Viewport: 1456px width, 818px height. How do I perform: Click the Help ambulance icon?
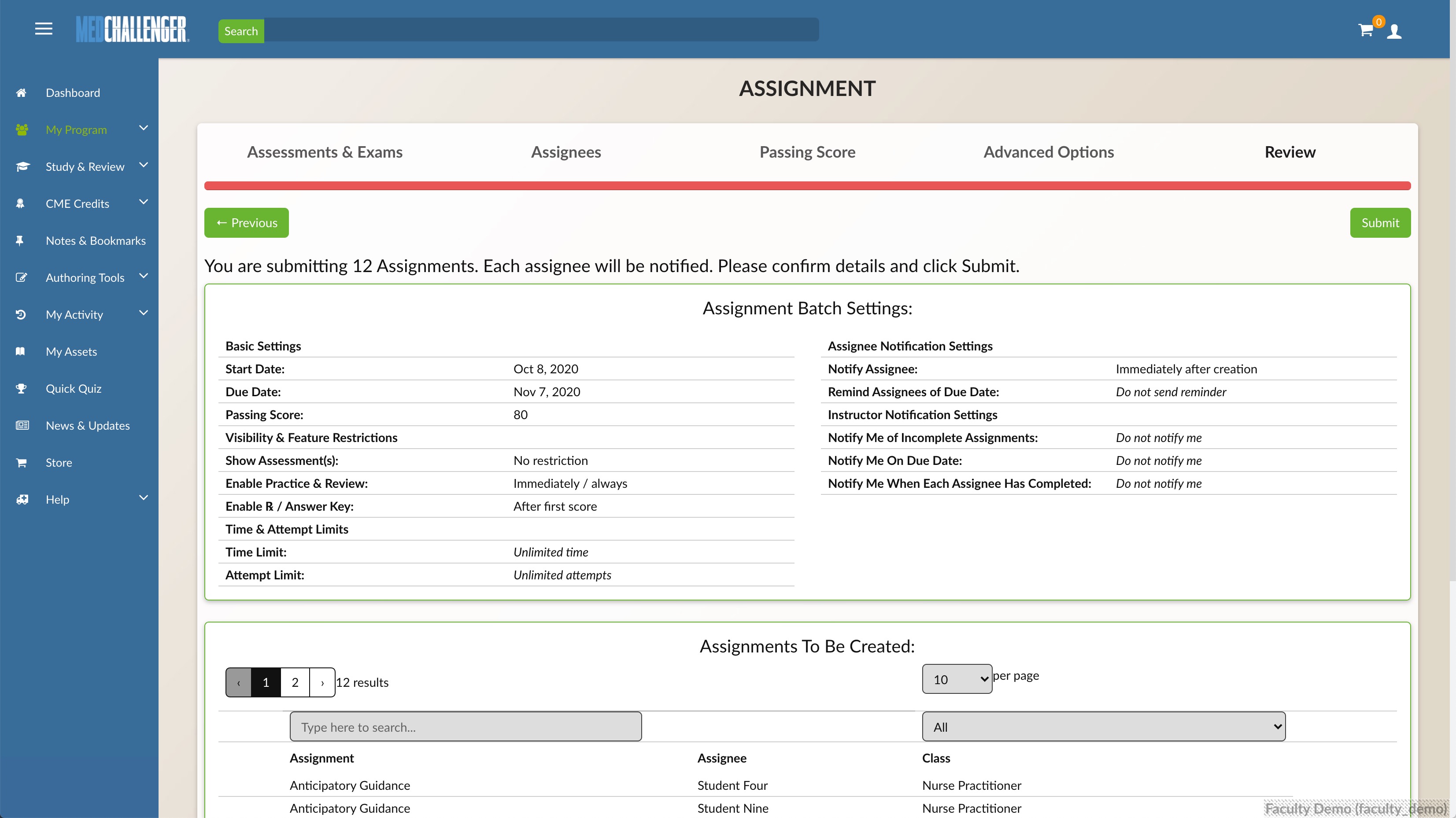(x=22, y=499)
